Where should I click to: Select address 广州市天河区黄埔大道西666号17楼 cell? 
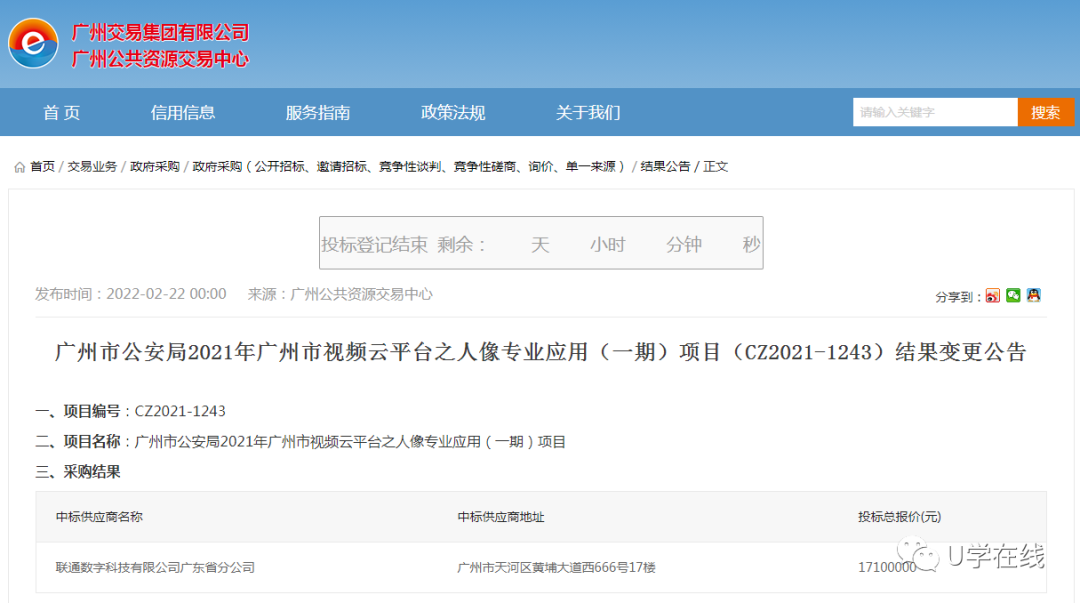[x=557, y=567]
